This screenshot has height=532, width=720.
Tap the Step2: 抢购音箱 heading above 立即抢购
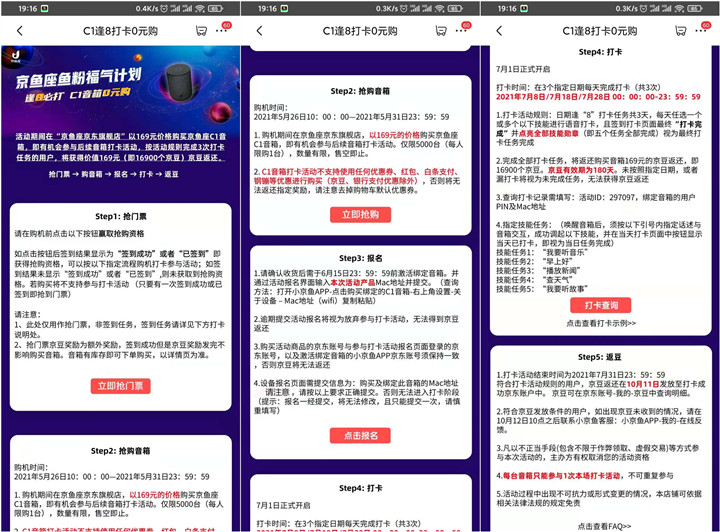(360, 91)
